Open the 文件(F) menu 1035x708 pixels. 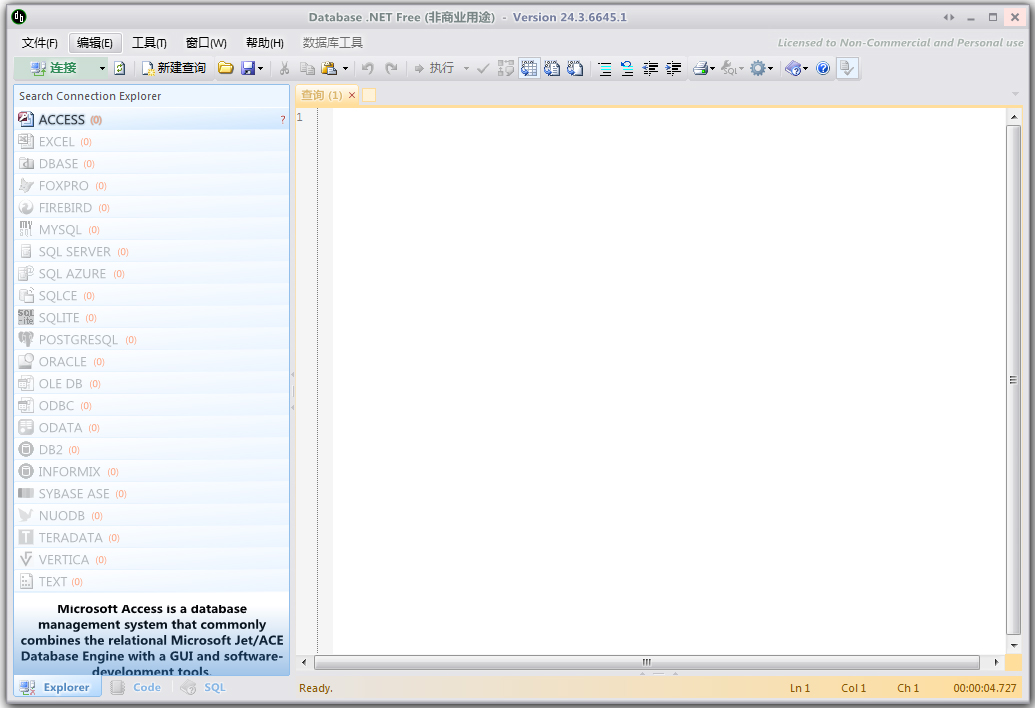pyautogui.click(x=40, y=43)
